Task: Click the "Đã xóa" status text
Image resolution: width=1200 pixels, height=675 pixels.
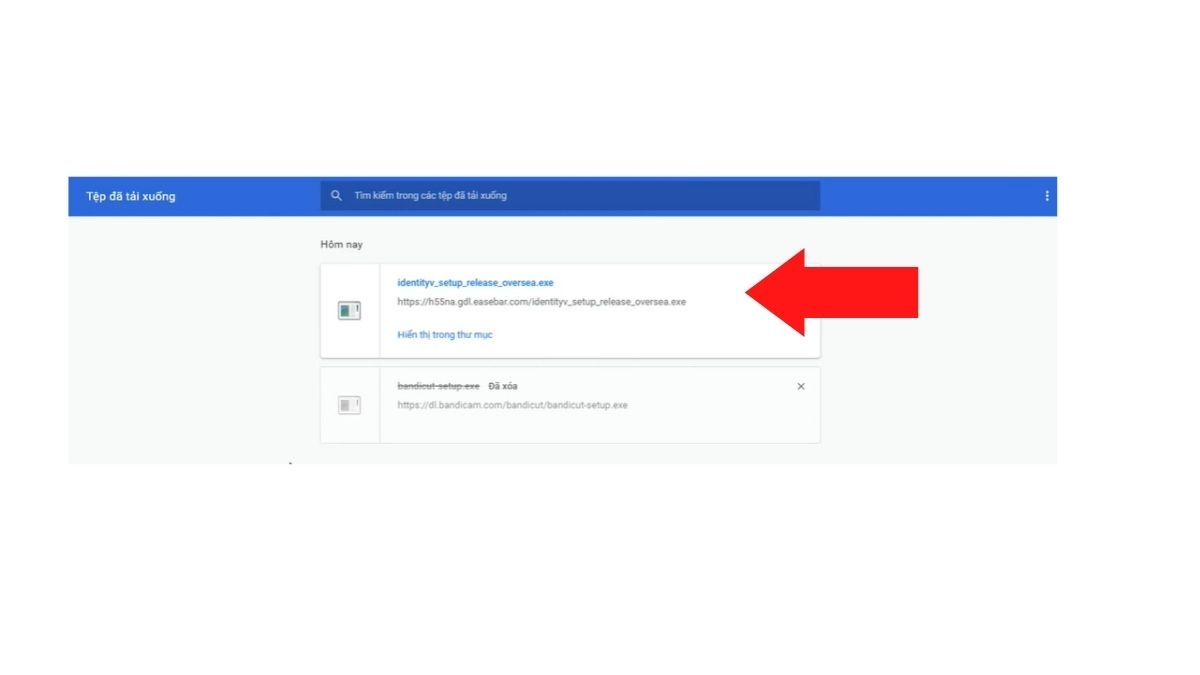Action: [503, 386]
